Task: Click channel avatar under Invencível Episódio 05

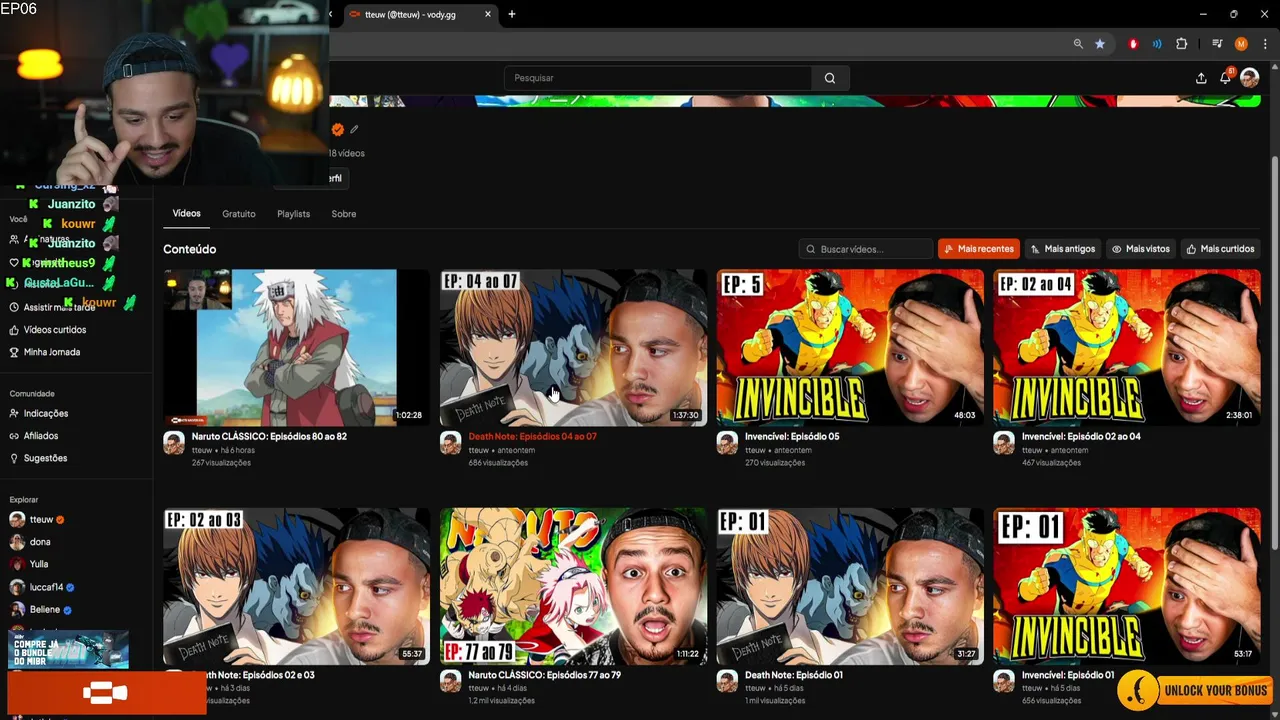Action: [727, 443]
